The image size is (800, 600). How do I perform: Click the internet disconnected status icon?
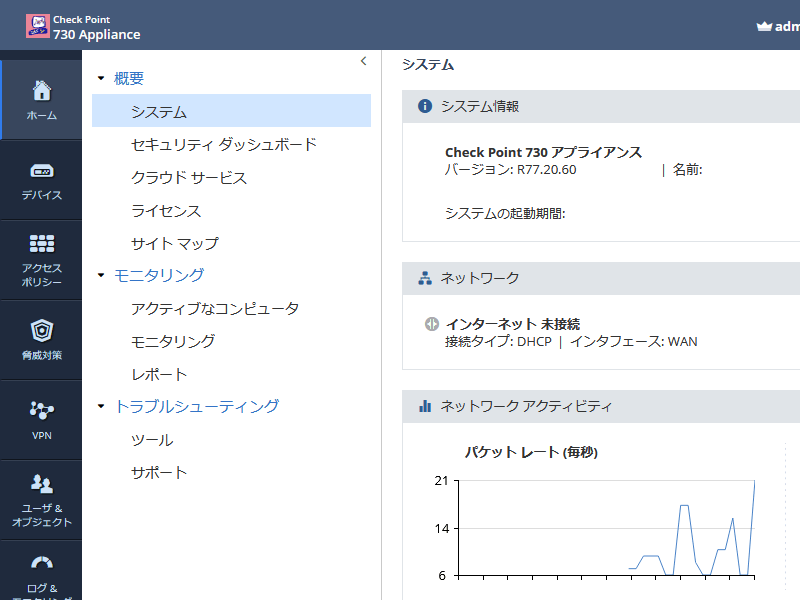[x=432, y=324]
